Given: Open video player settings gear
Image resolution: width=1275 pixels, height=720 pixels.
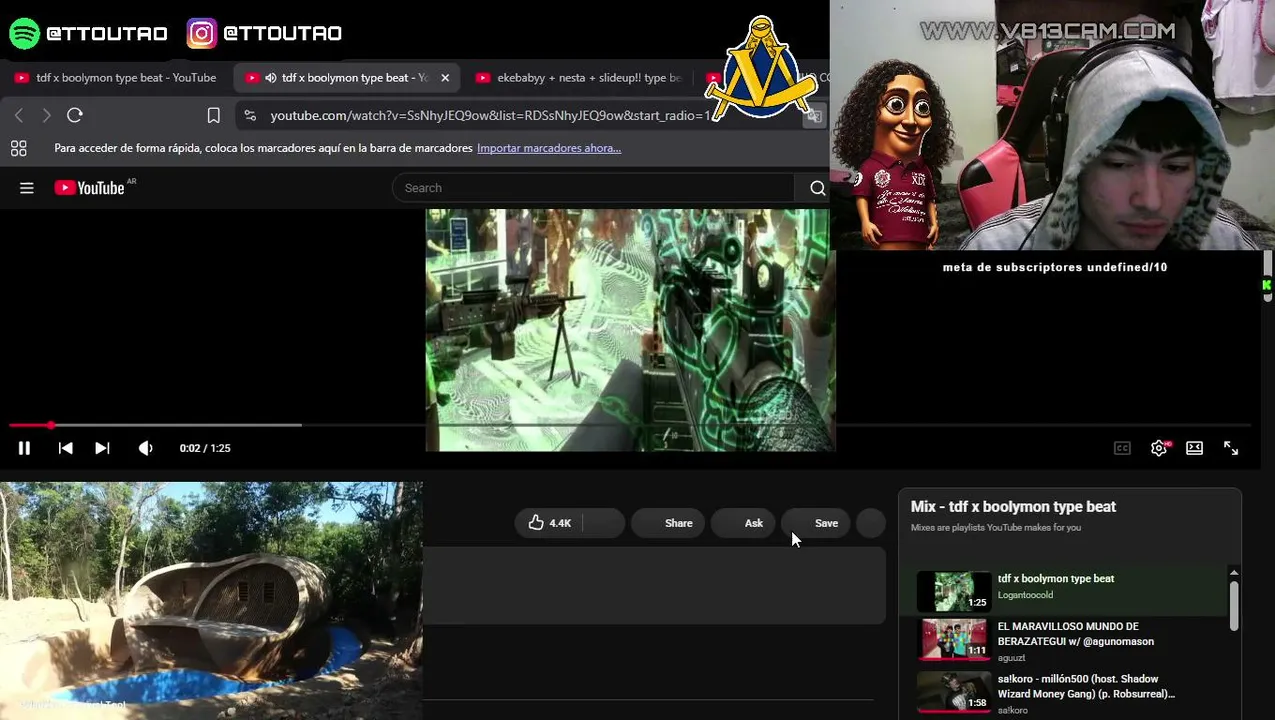Looking at the screenshot, I should click(1159, 448).
